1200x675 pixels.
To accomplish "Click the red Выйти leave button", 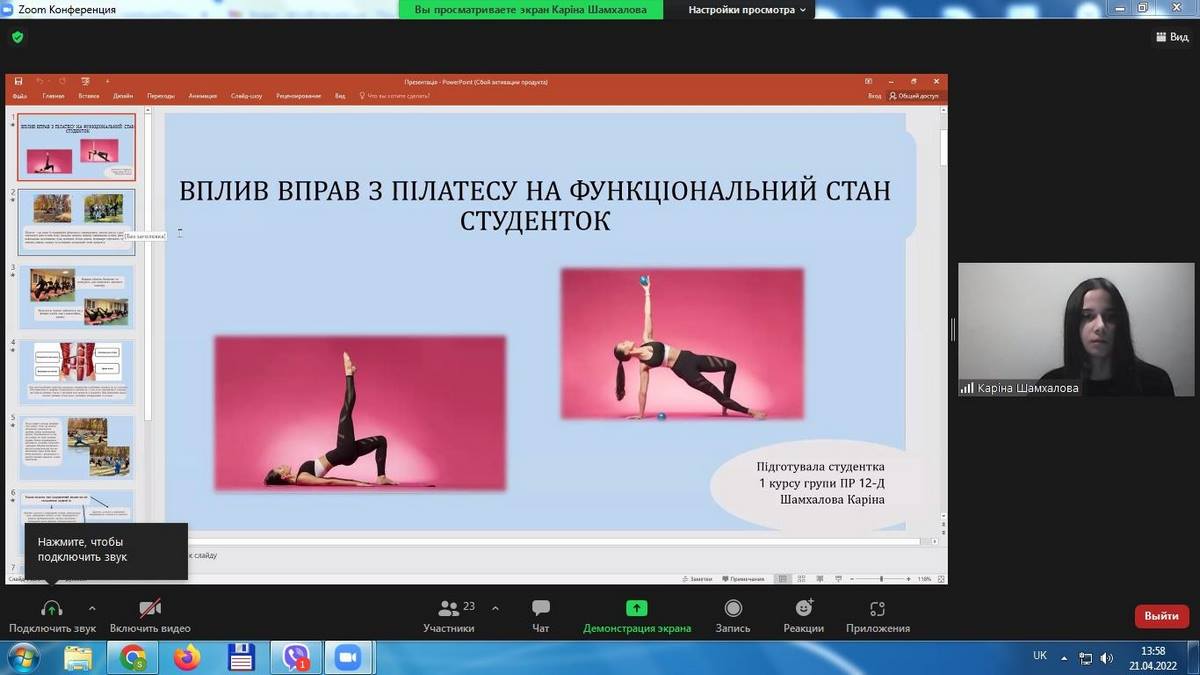I will tap(1161, 616).
